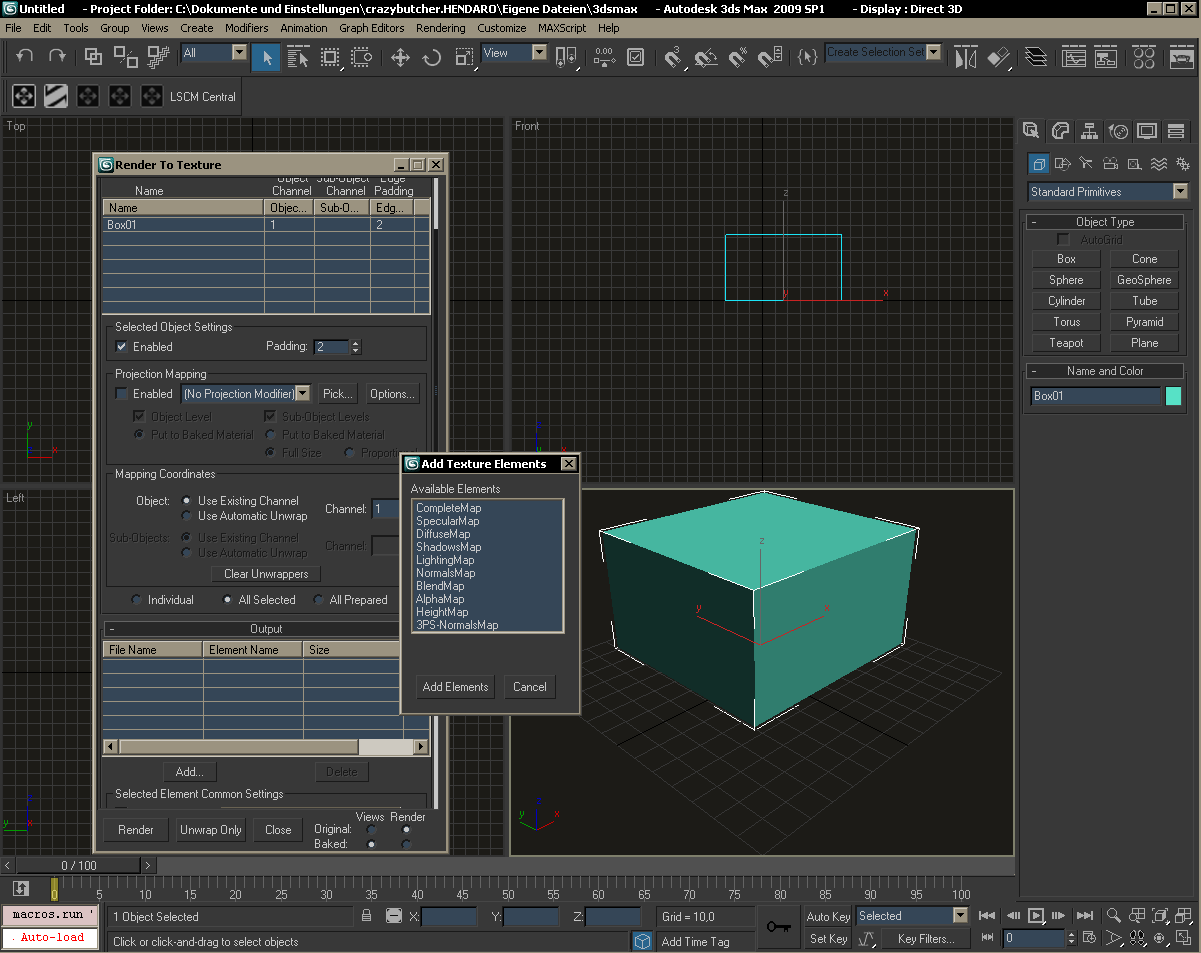1201x953 pixels.
Task: Activate the Select and Move tool
Action: point(400,57)
